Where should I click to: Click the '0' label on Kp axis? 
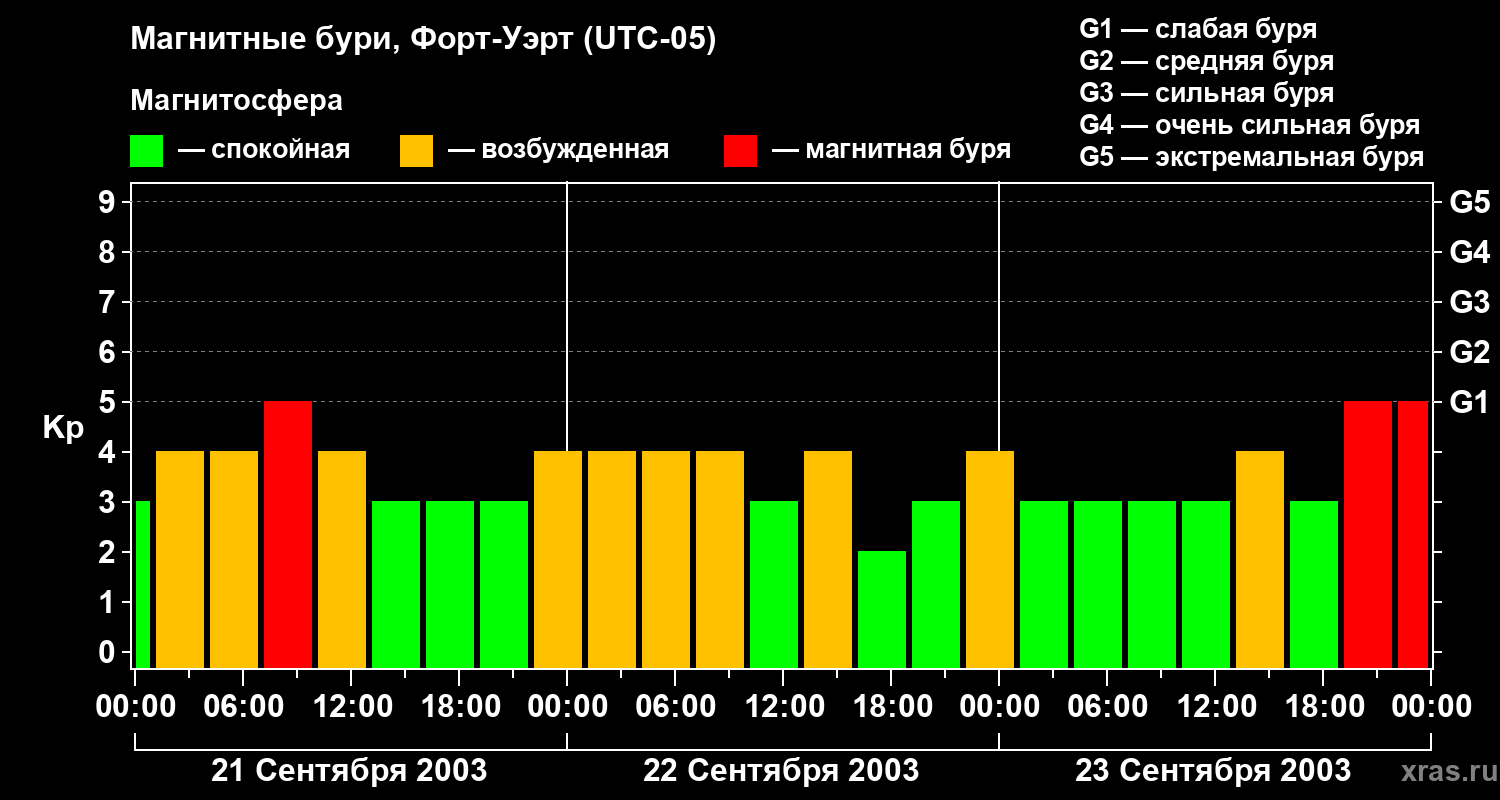click(109, 653)
